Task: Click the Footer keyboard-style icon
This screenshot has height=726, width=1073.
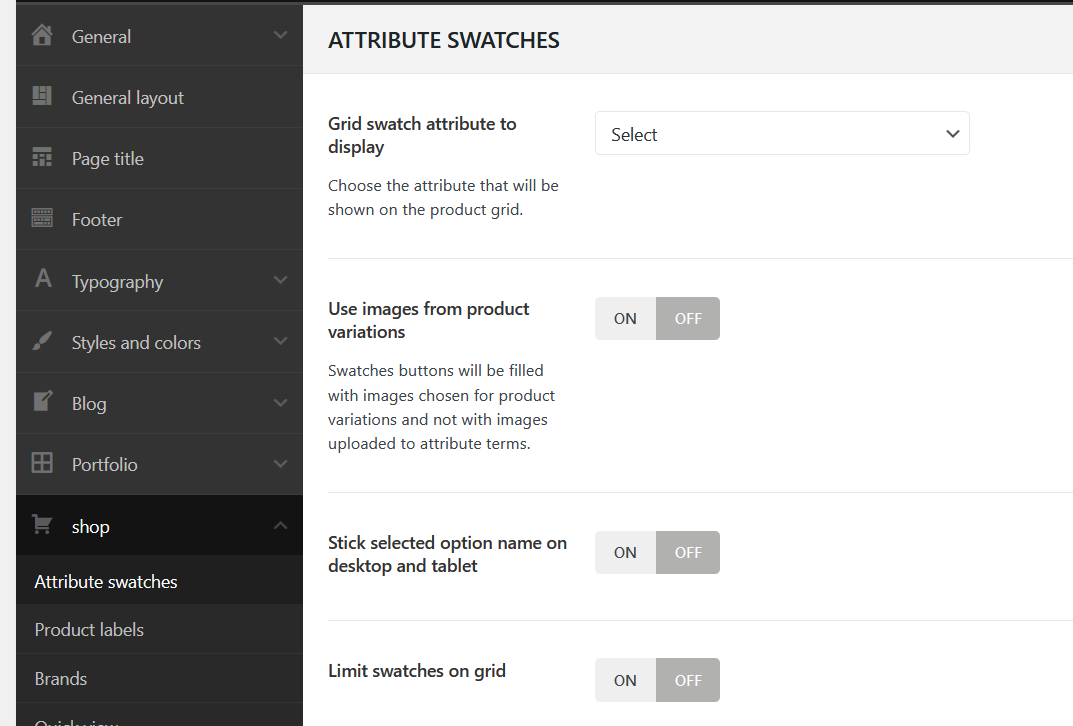Action: coord(42,218)
